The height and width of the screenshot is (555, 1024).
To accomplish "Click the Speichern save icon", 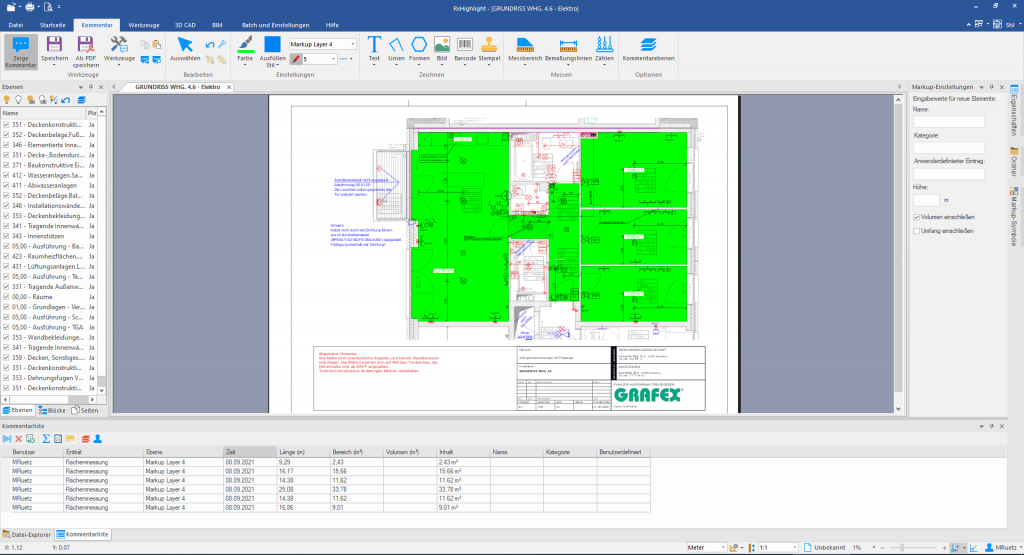I will click(54, 46).
